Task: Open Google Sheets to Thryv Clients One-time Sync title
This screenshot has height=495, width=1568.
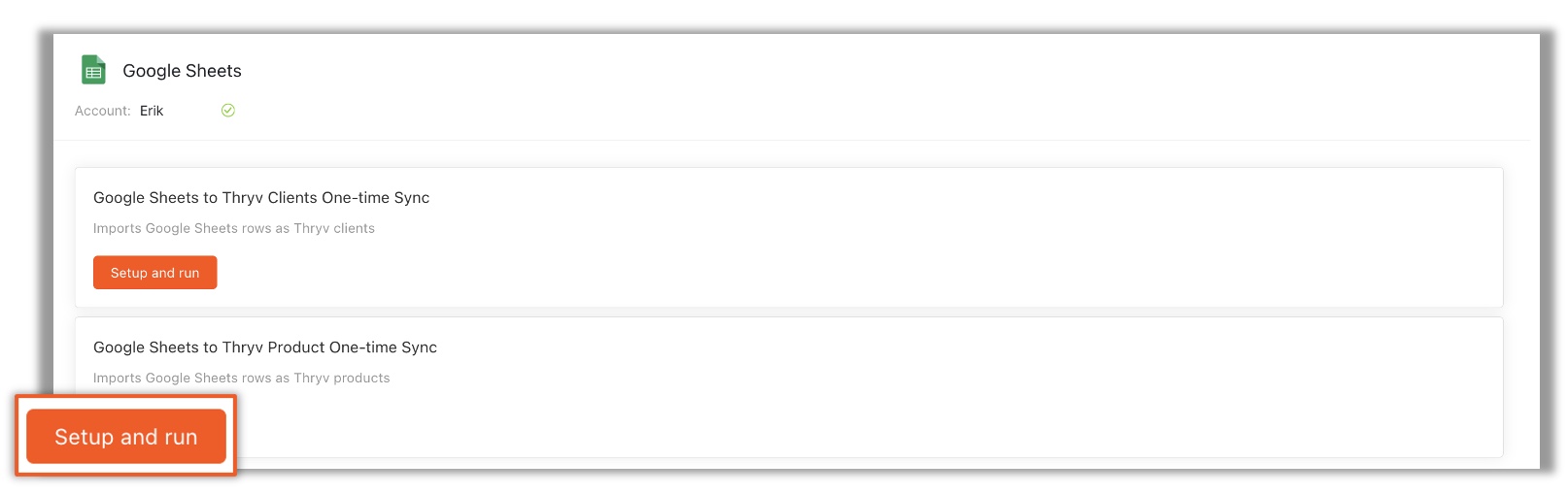Action: (261, 197)
